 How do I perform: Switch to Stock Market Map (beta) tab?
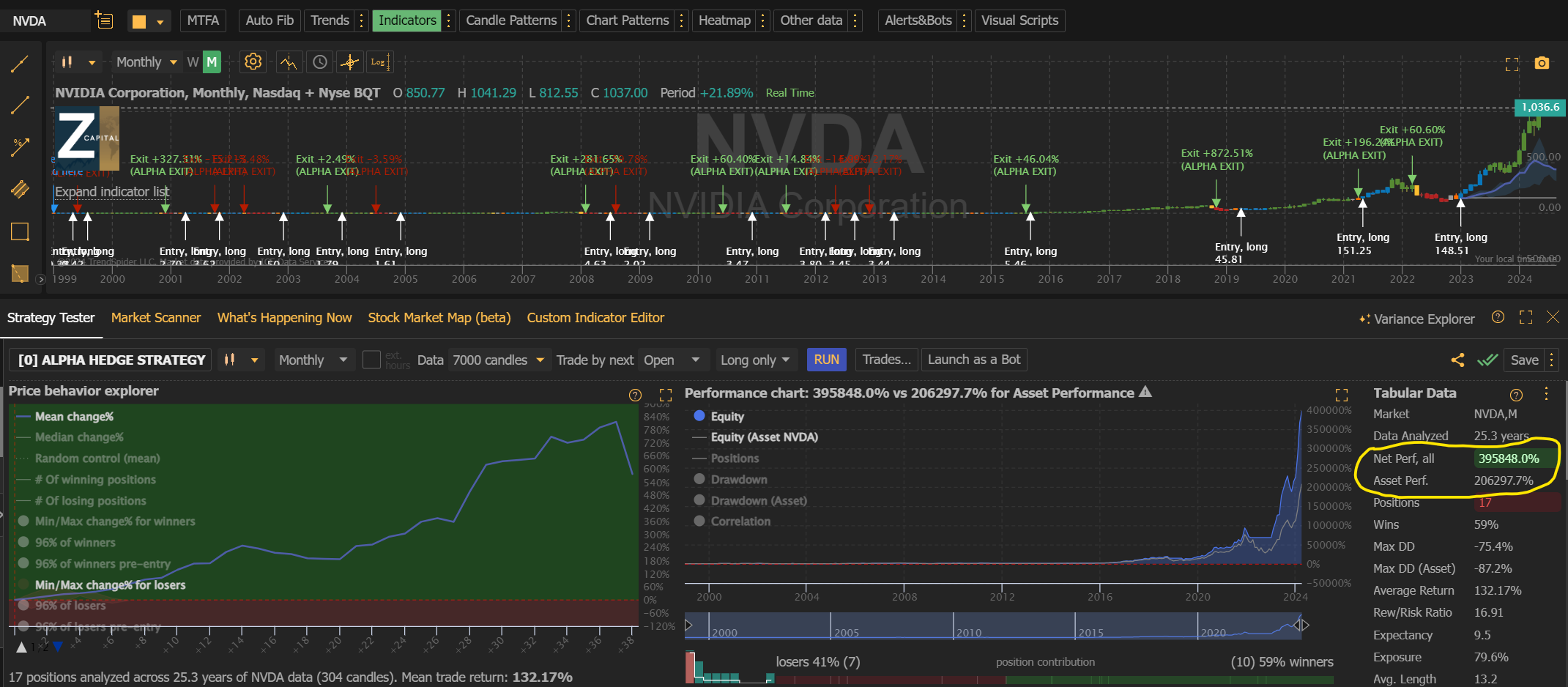[x=439, y=318]
